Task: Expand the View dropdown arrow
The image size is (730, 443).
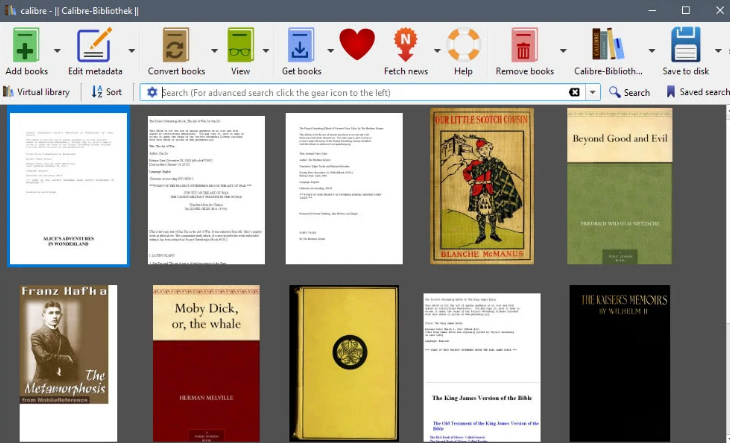Action: point(266,50)
